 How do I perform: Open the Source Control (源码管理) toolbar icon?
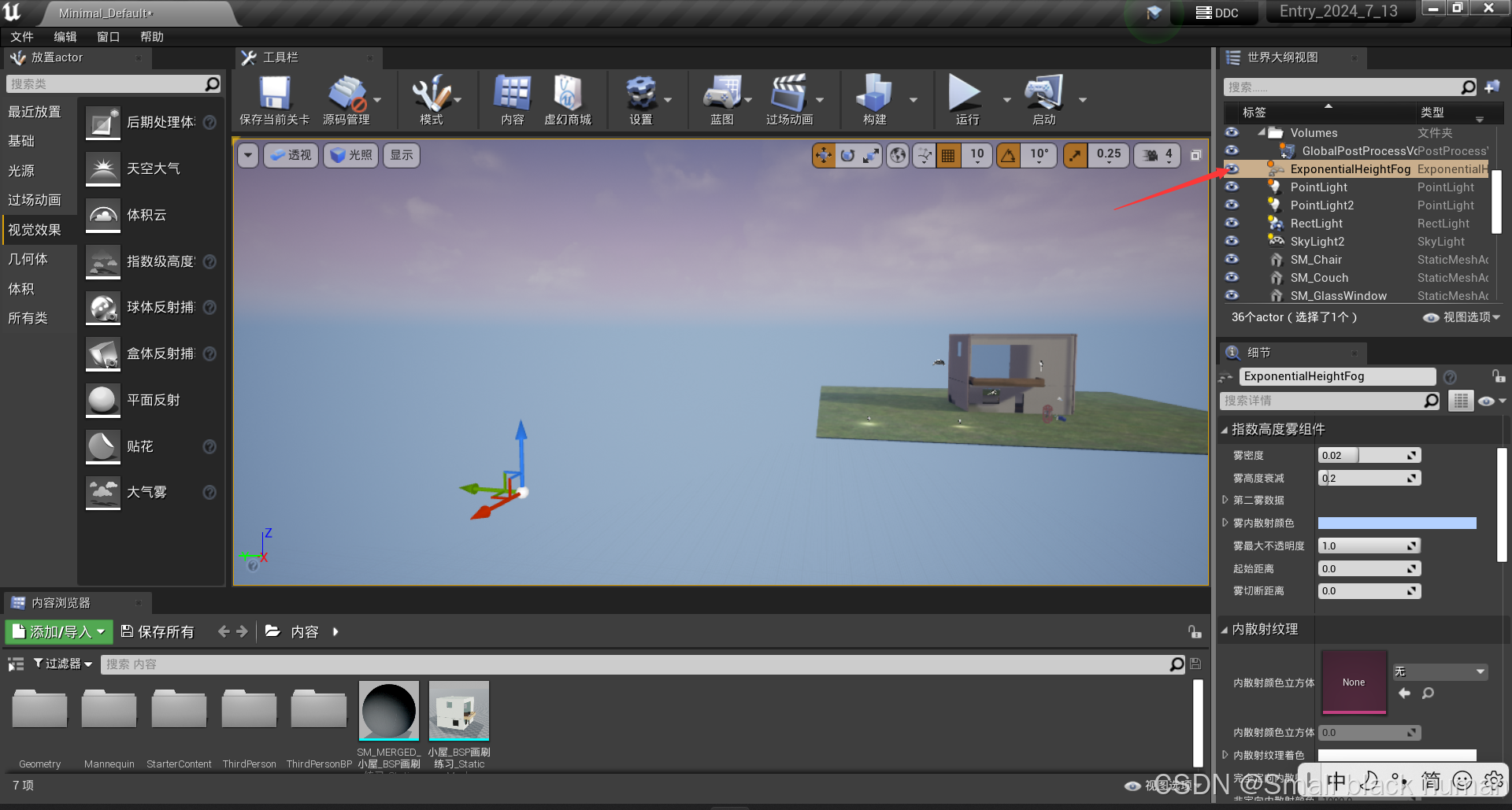tap(346, 94)
